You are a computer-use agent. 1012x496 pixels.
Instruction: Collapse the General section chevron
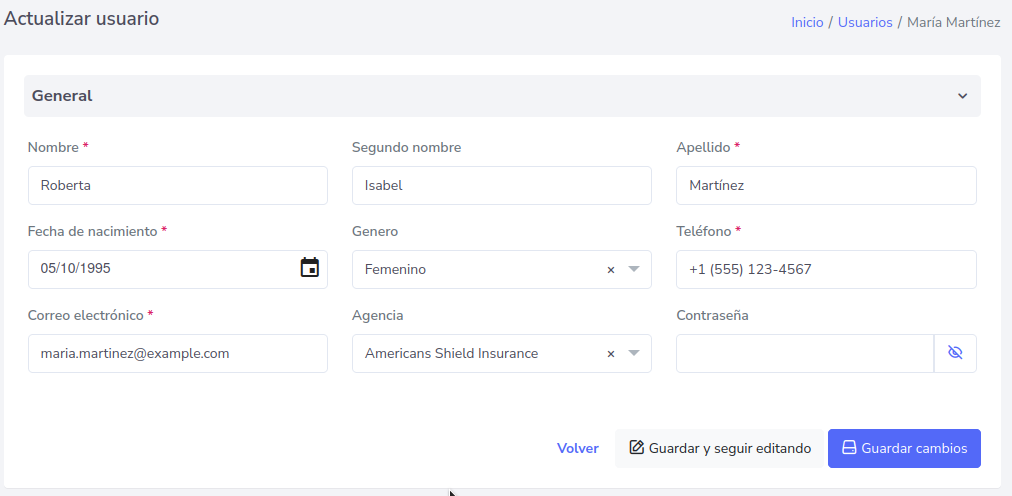(962, 96)
